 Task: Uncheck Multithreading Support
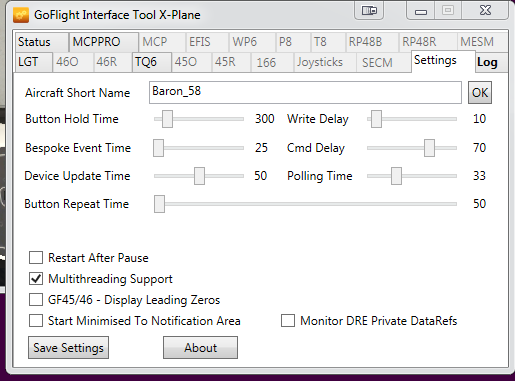[36, 279]
